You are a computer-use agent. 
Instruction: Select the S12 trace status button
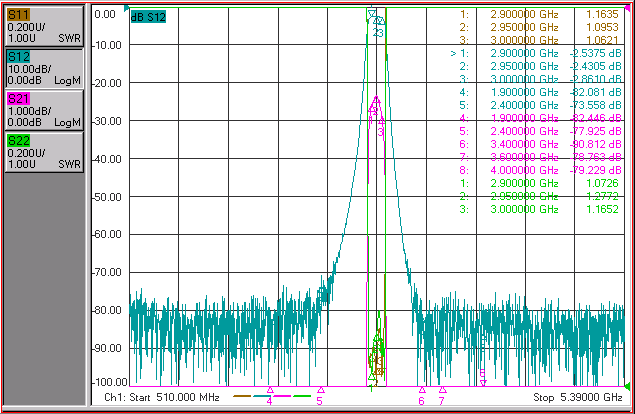[44, 68]
